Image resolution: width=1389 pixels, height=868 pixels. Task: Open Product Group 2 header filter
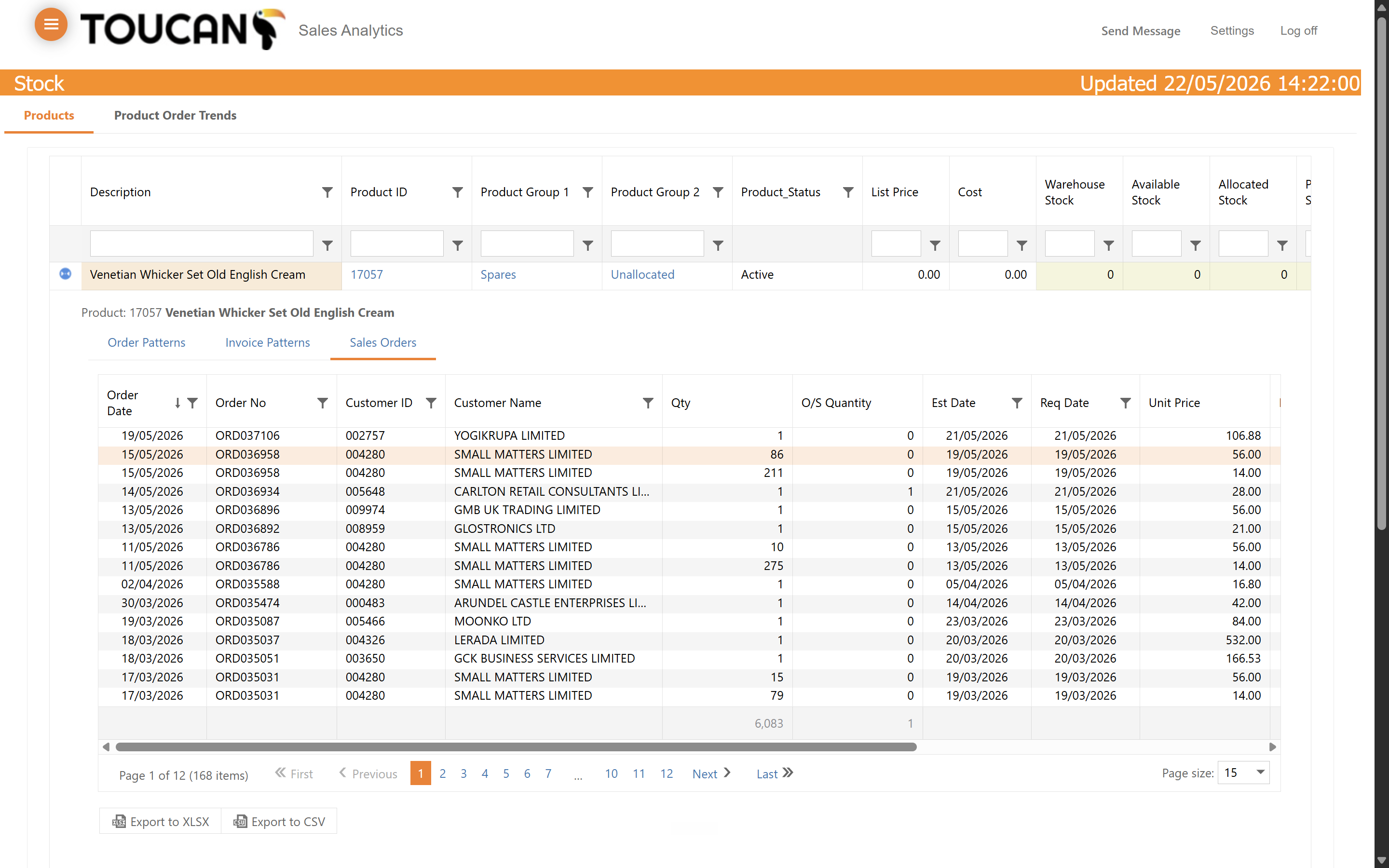point(718,192)
